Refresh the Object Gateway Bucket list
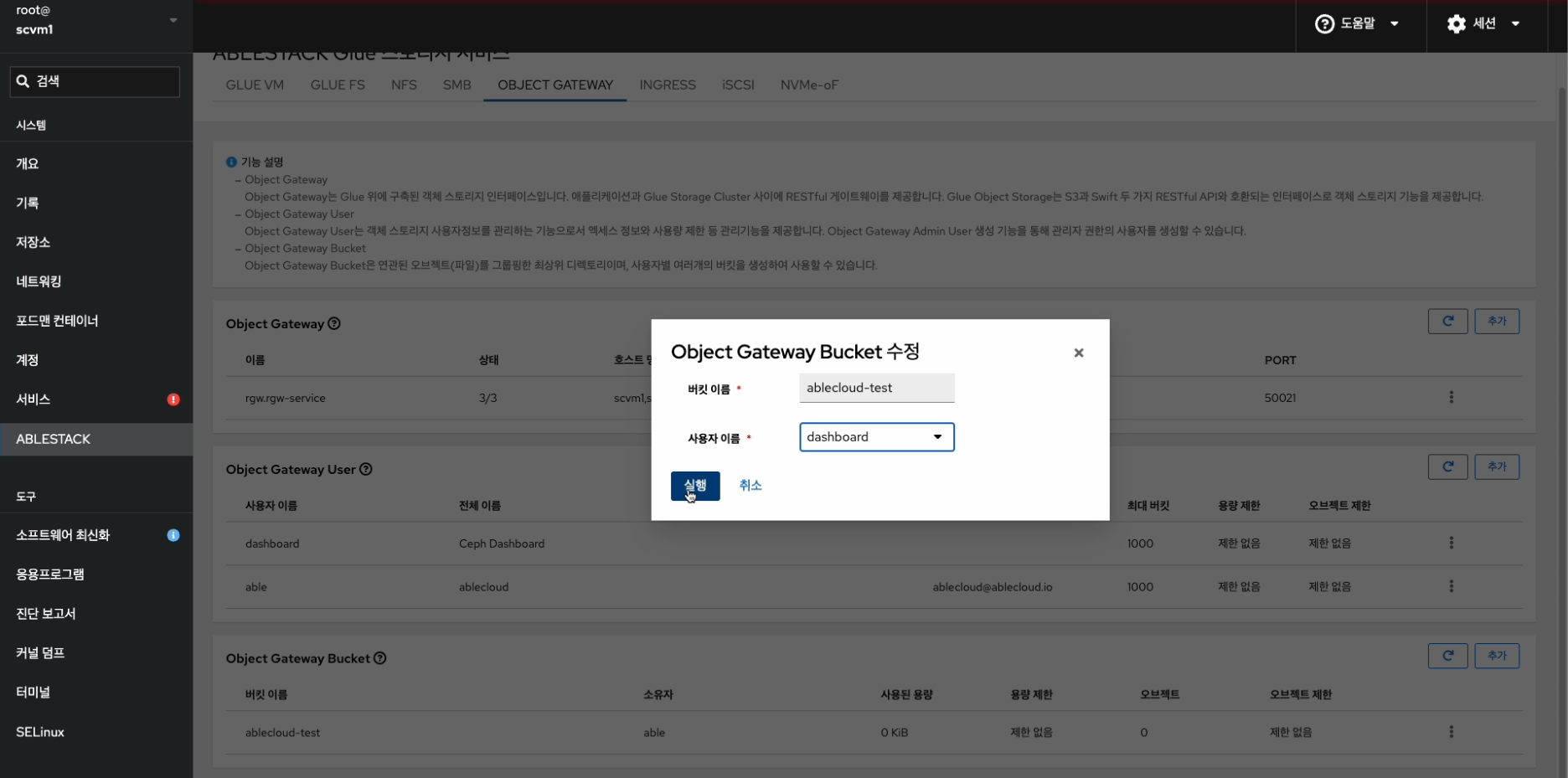Image resolution: width=1568 pixels, height=778 pixels. click(1447, 656)
